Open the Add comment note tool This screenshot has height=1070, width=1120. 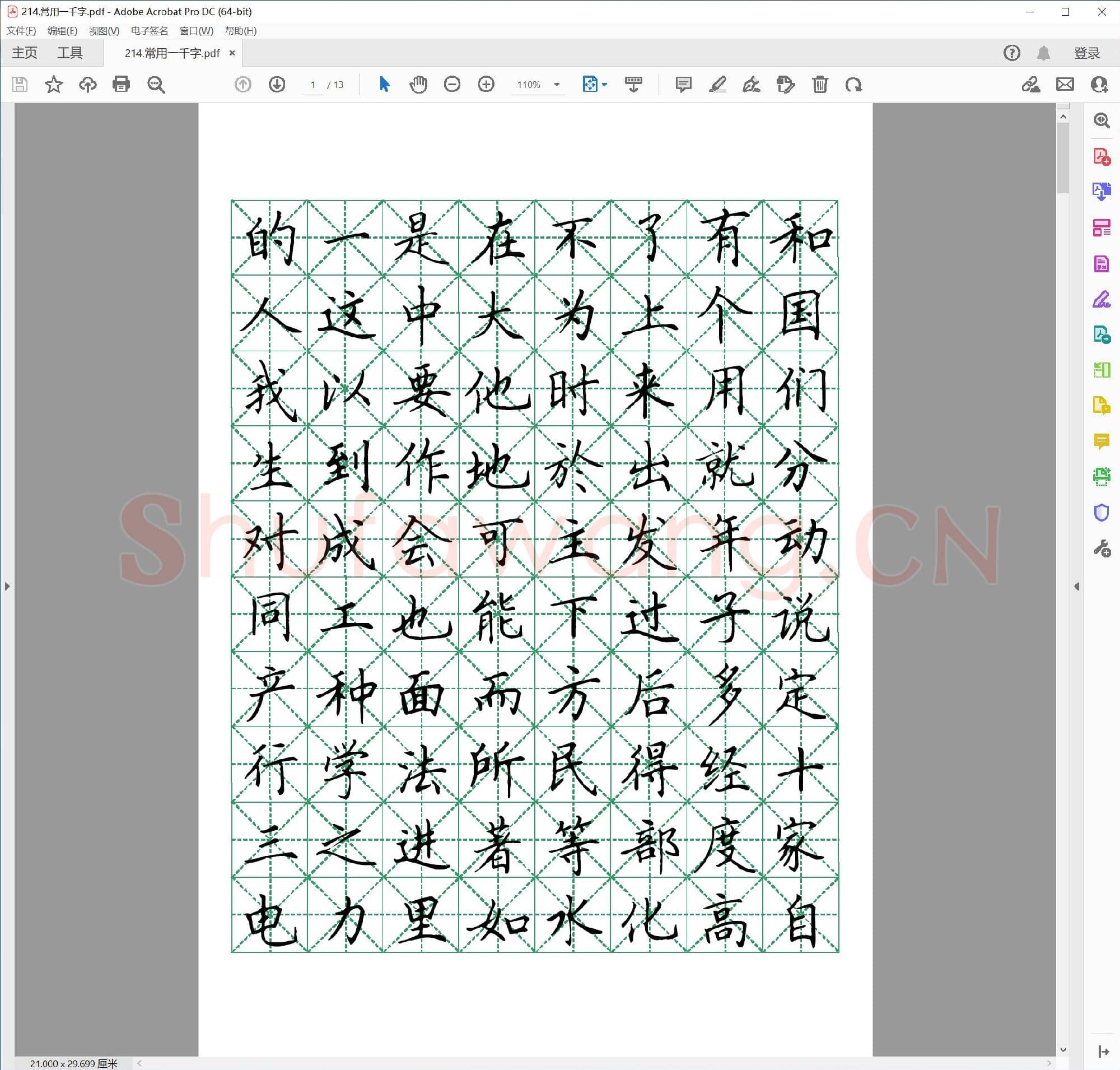click(683, 85)
